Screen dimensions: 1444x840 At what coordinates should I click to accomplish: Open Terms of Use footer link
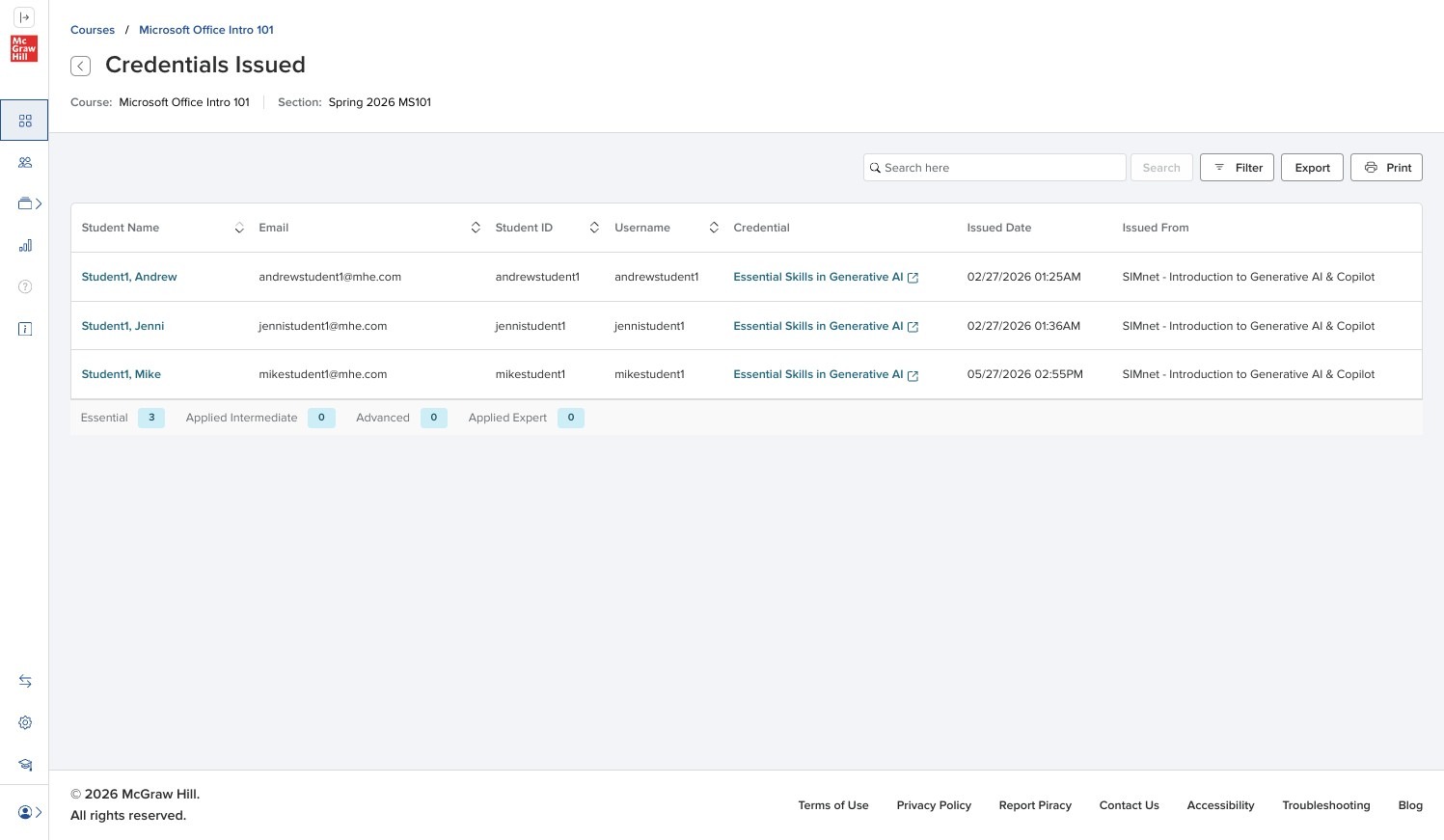click(833, 805)
